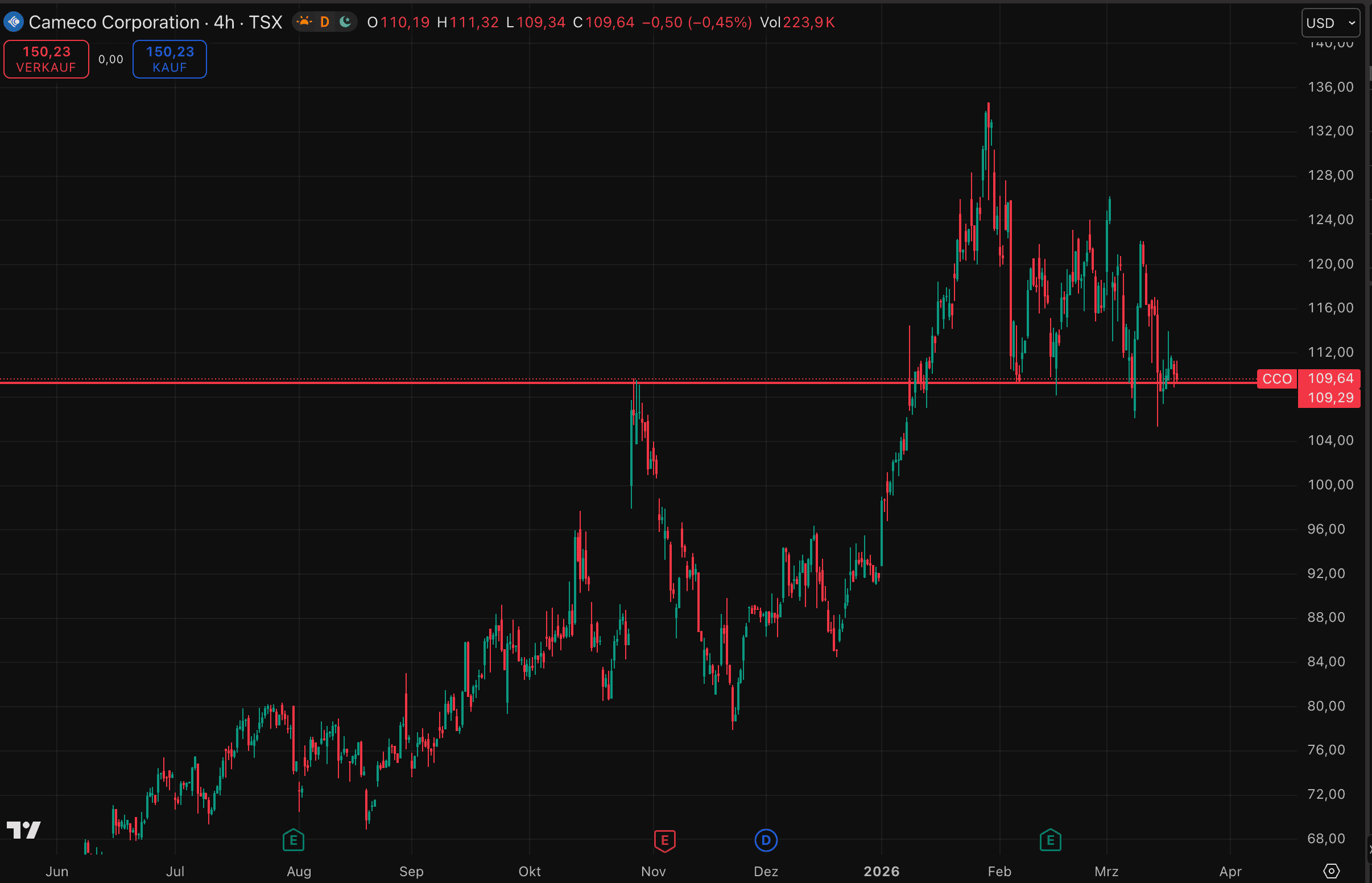Click the orange D delayed-data indicator
Screen dimensions: 1372x883
[x=324, y=22]
